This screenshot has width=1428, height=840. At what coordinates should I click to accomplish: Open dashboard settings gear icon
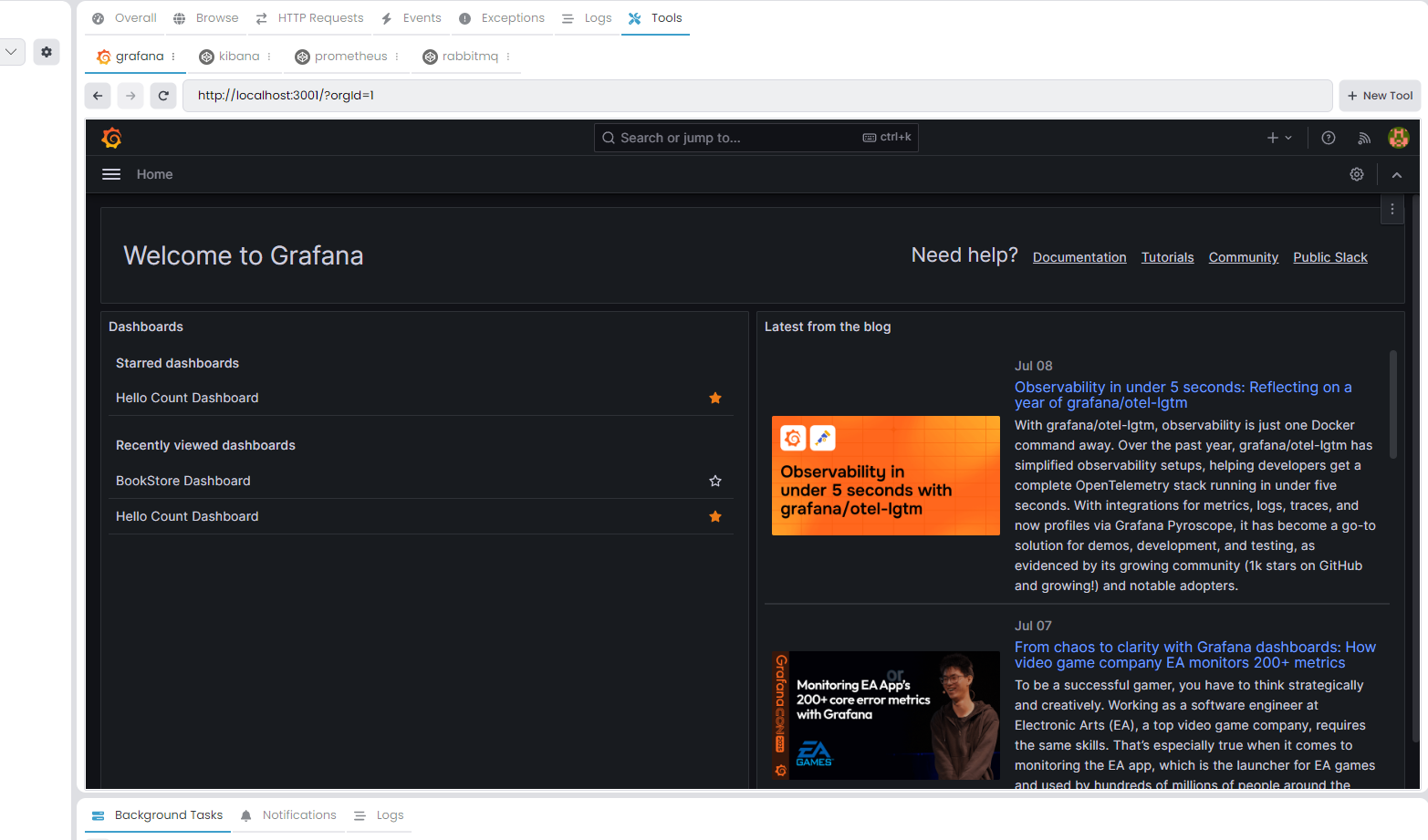pyautogui.click(x=1357, y=174)
